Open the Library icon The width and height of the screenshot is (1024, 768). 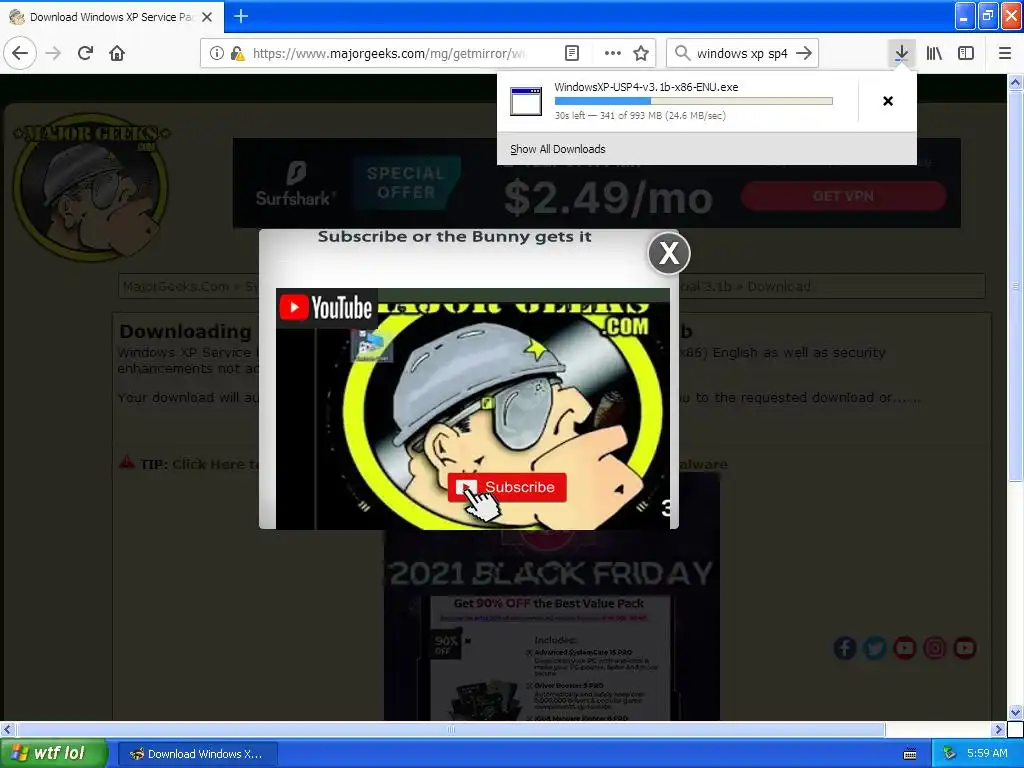click(x=934, y=53)
